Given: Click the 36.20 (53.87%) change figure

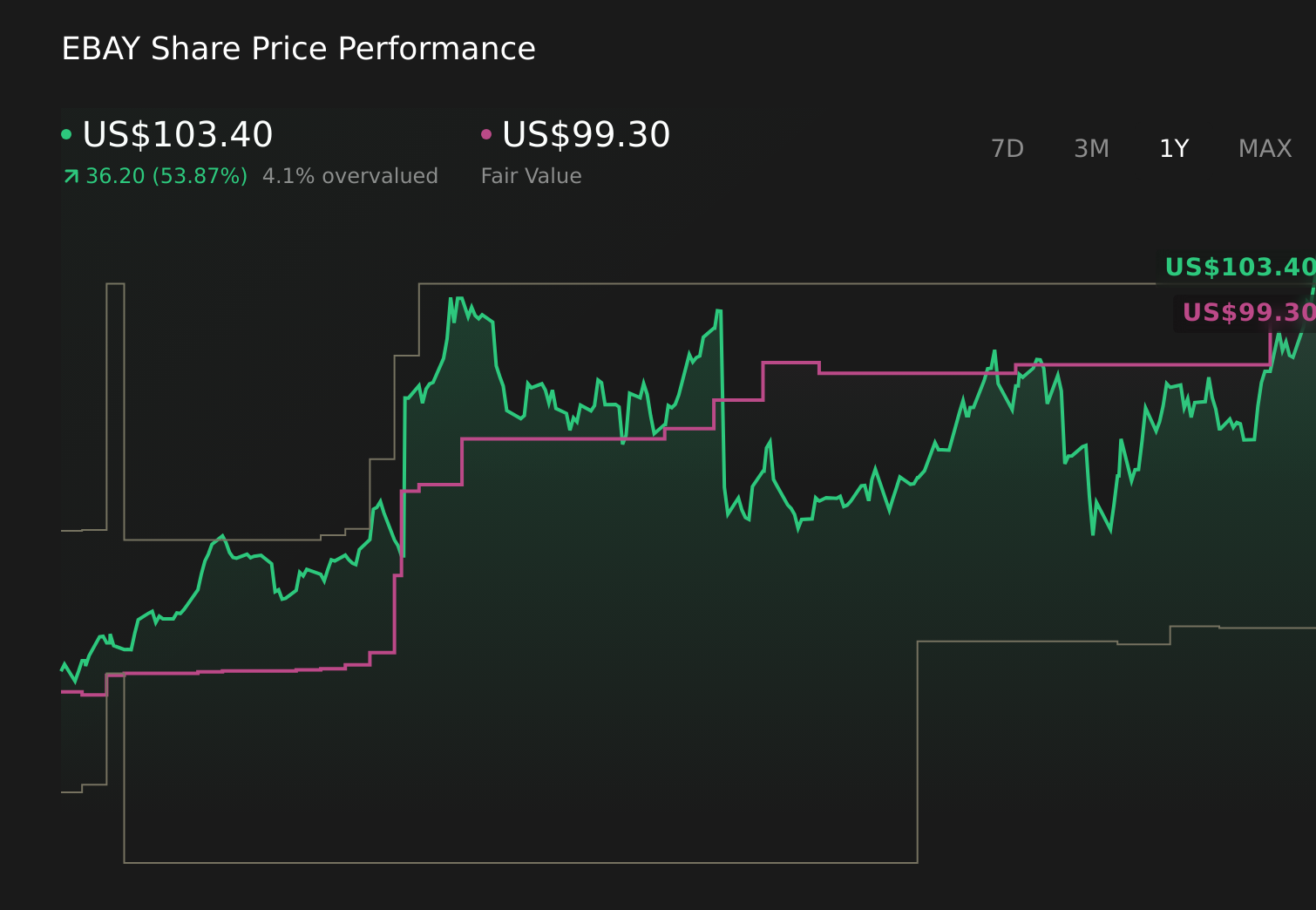Looking at the screenshot, I should click(165, 175).
